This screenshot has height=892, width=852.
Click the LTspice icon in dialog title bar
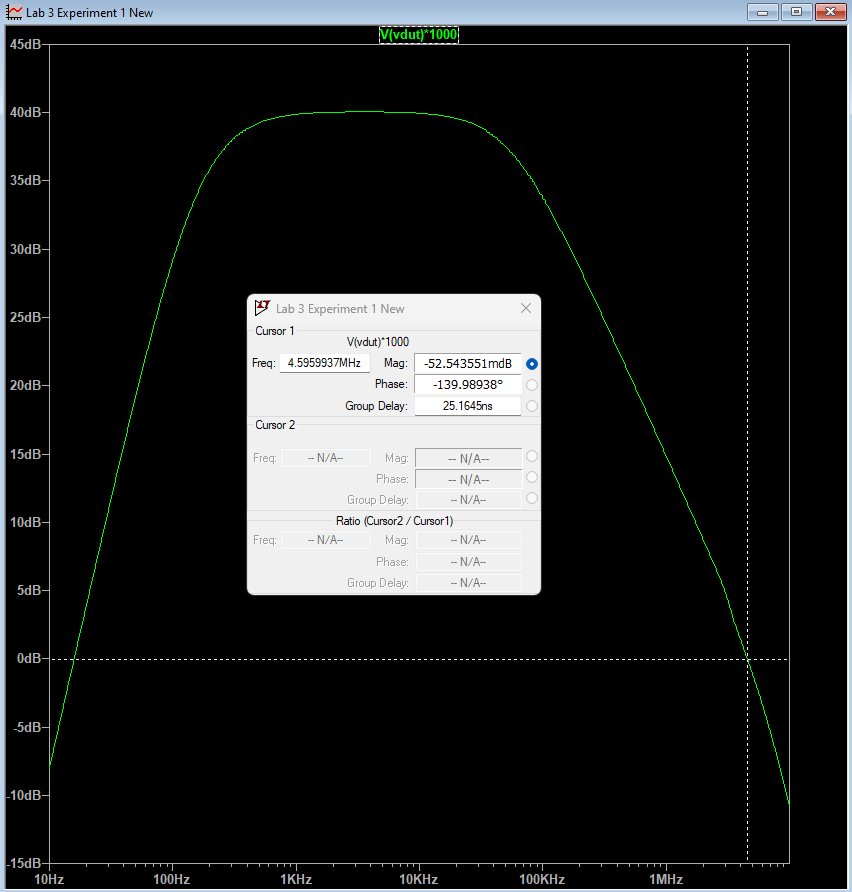pyautogui.click(x=262, y=308)
